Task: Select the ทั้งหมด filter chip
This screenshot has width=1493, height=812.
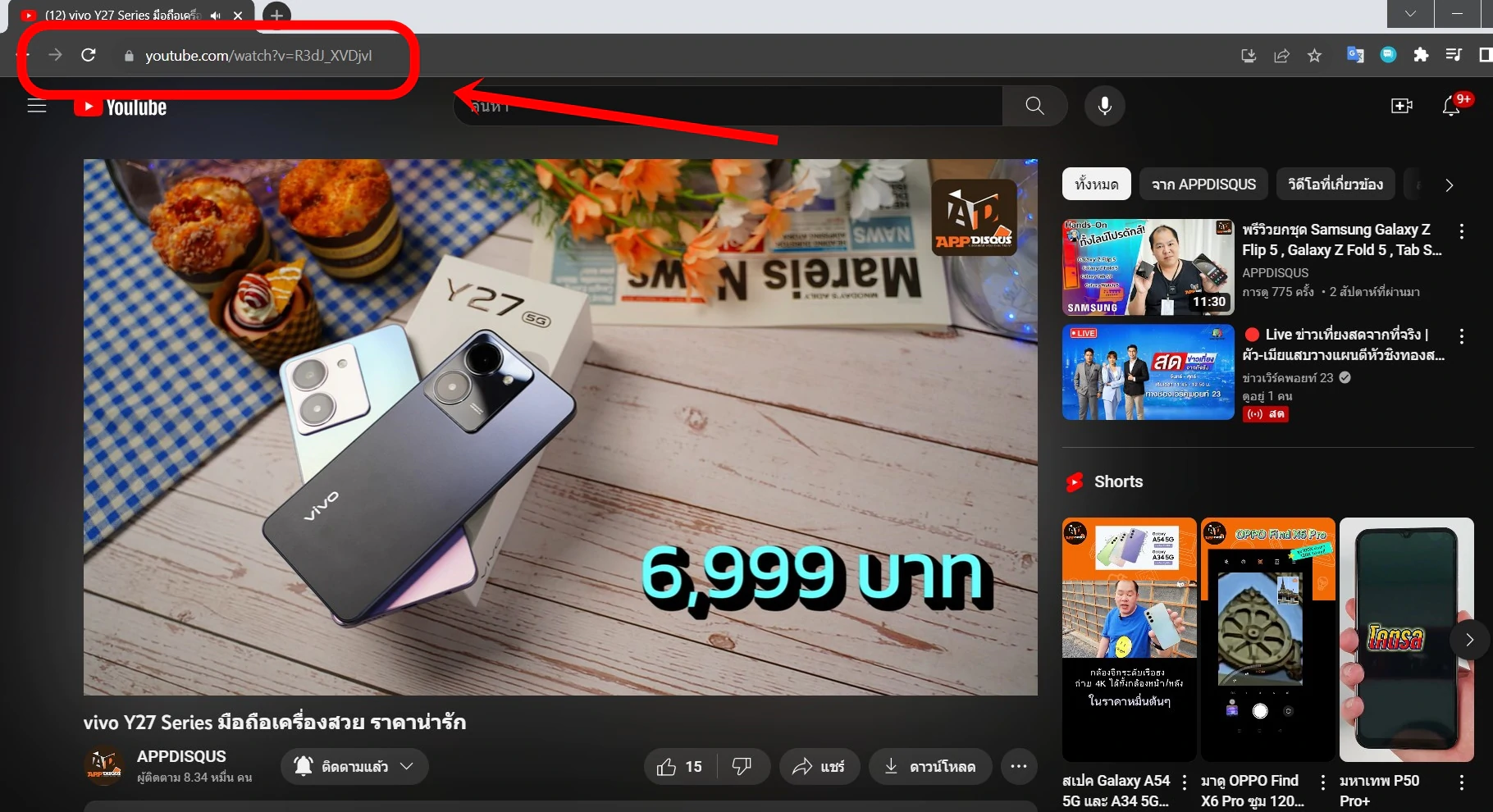Action: 1097,185
